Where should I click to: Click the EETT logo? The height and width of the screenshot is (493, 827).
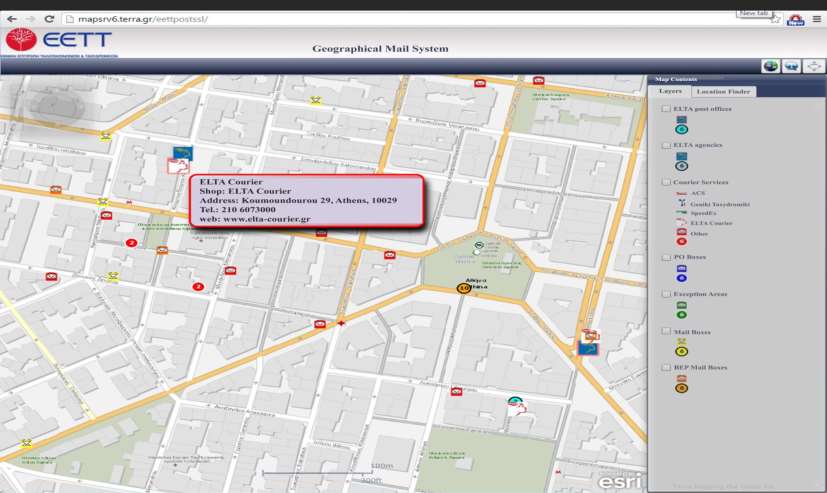[59, 41]
